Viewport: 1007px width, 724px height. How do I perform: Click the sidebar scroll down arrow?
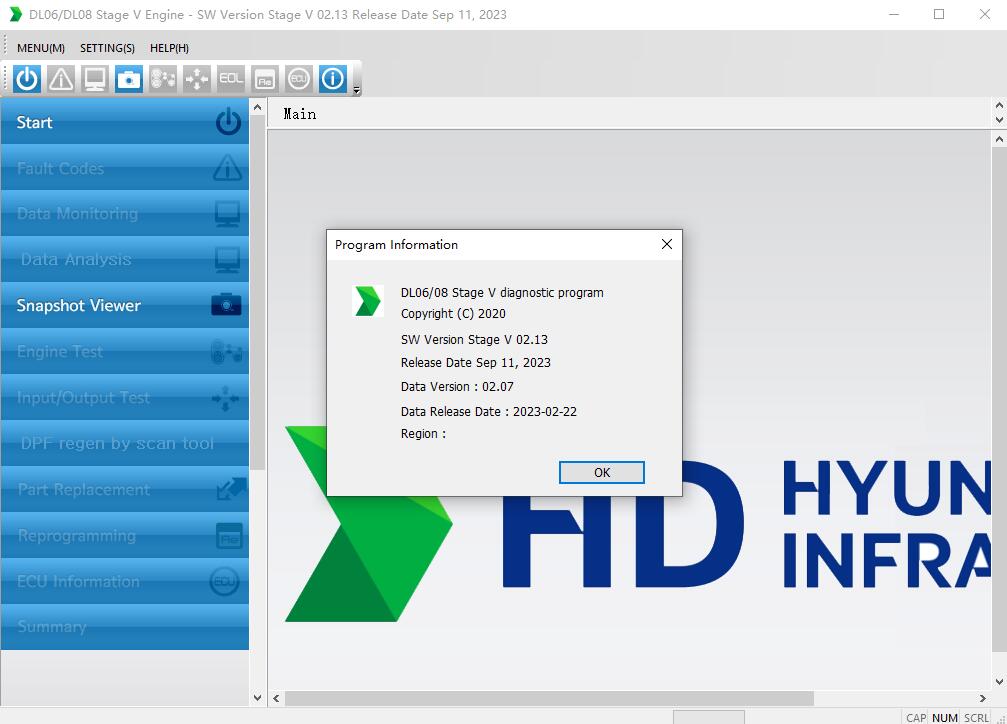(258, 698)
